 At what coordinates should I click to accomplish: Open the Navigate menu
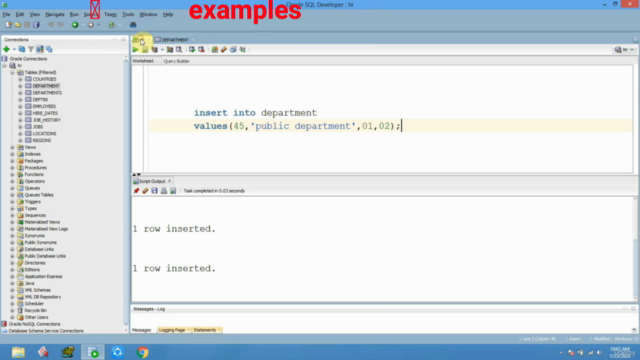pos(55,14)
